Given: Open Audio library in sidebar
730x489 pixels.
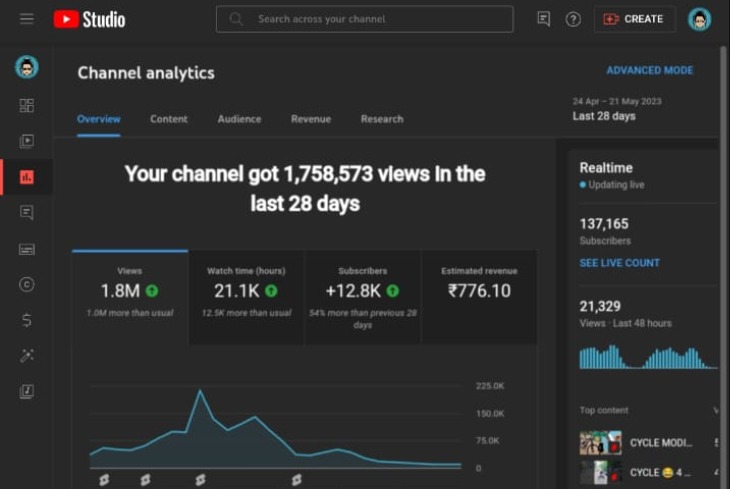Looking at the screenshot, I should click(27, 391).
